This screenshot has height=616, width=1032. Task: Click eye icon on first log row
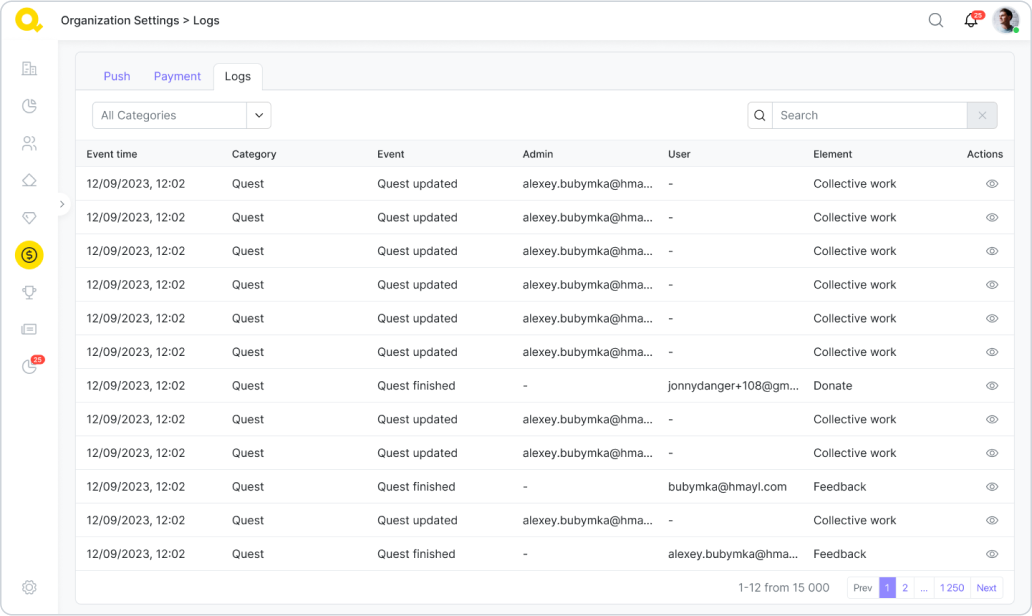(992, 184)
